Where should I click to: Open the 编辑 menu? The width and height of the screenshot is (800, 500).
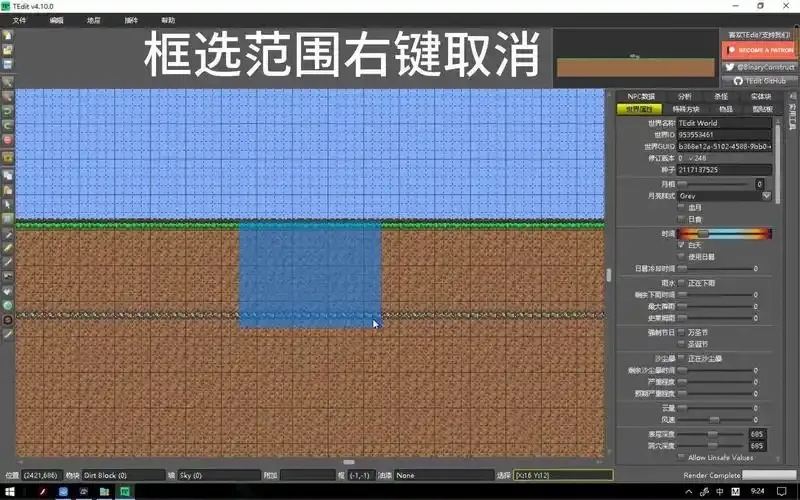[56, 20]
